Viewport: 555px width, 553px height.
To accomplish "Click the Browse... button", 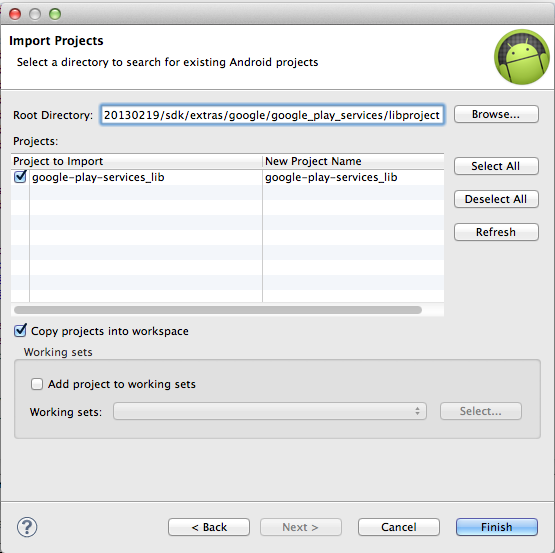I will (x=496, y=114).
